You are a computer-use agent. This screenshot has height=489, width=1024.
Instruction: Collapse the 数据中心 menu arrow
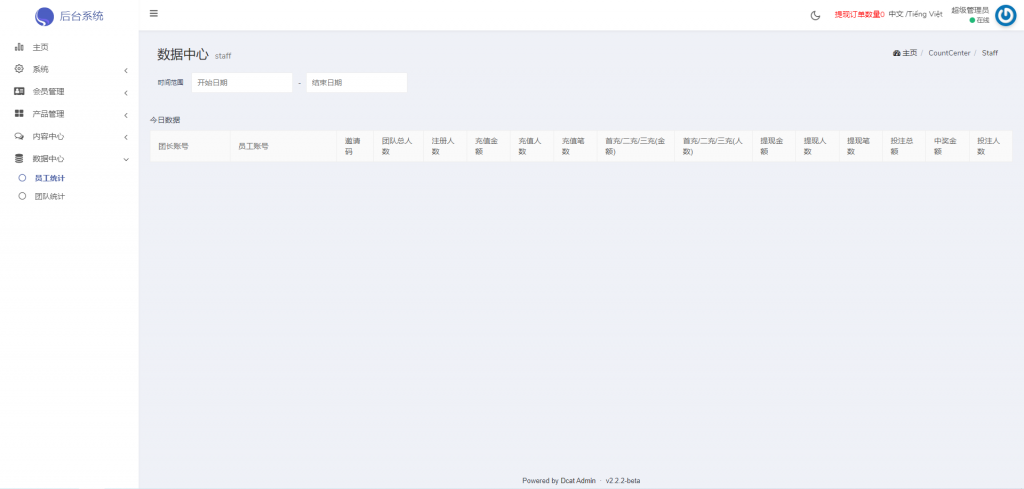(x=125, y=159)
